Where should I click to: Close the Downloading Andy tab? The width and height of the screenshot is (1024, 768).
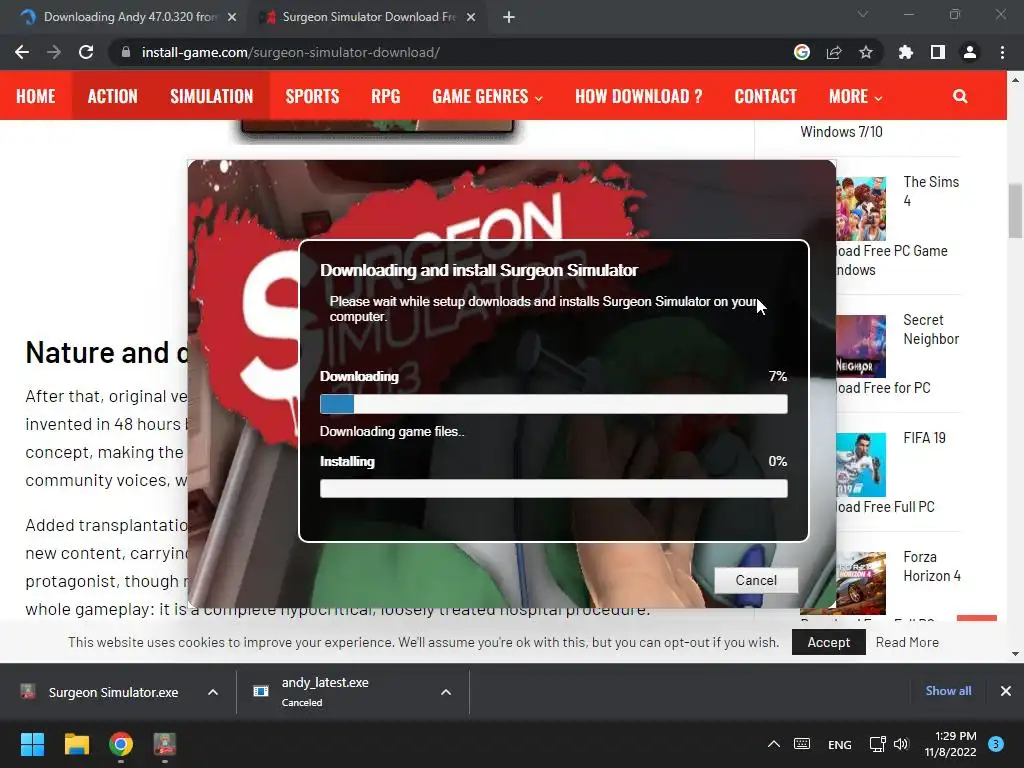232,17
